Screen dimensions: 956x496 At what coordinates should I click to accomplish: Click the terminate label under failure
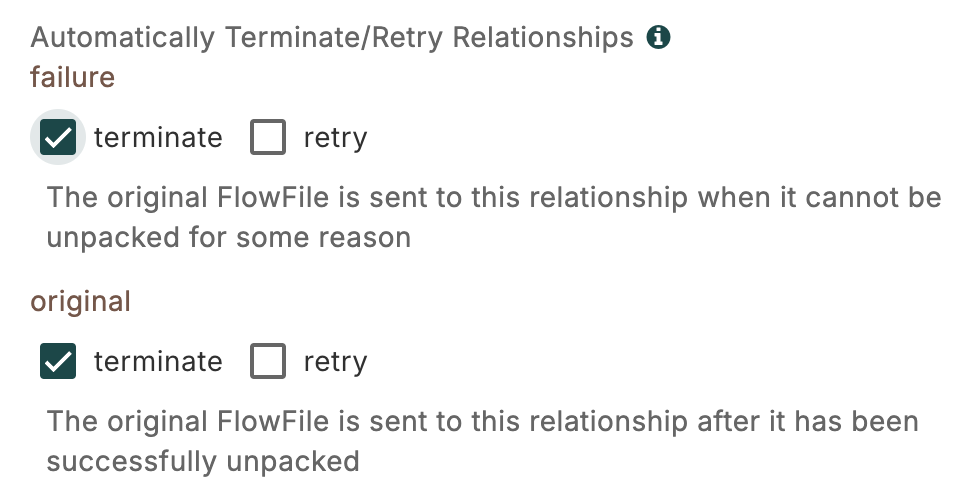(x=158, y=138)
